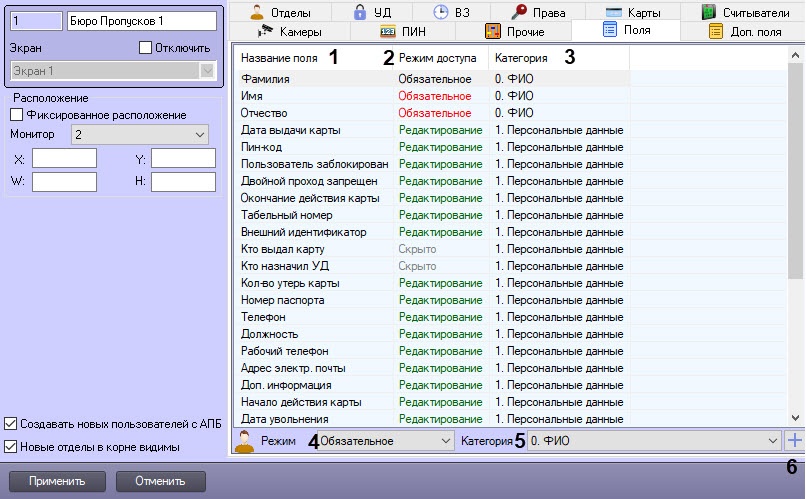
Task: Click the clock icon on ВЗ tab
Action: pyautogui.click(x=441, y=12)
